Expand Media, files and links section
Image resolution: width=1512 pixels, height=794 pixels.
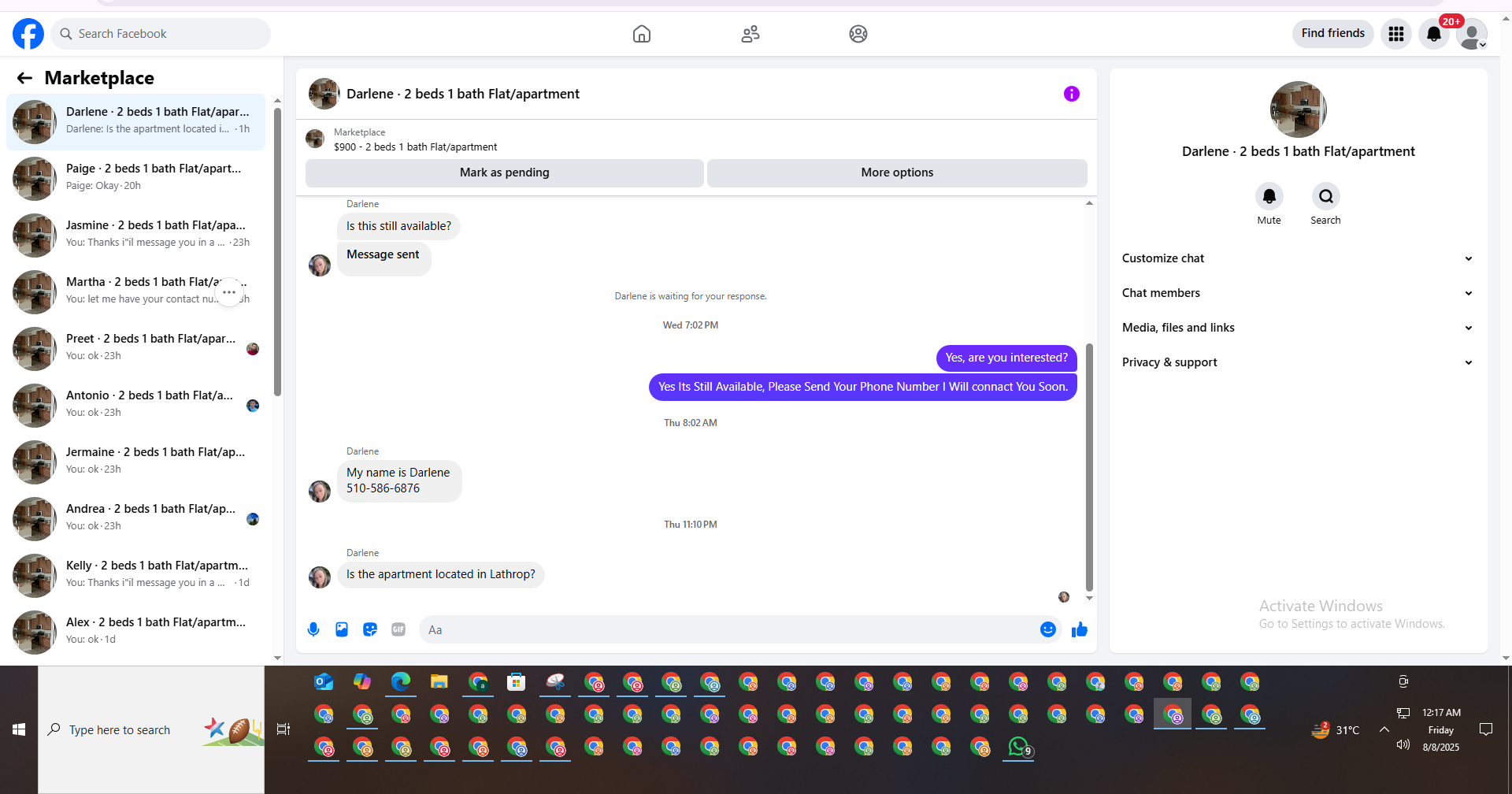coord(1298,328)
